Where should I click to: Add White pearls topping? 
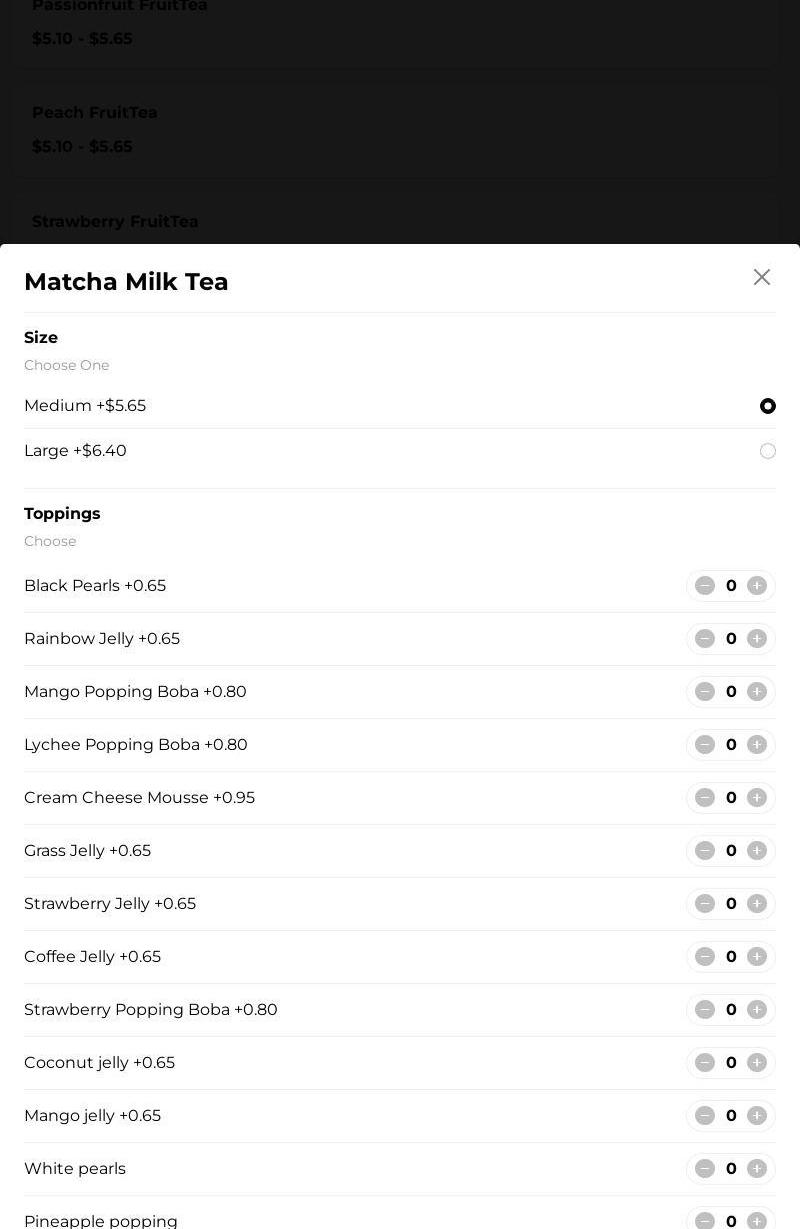coord(757,1169)
